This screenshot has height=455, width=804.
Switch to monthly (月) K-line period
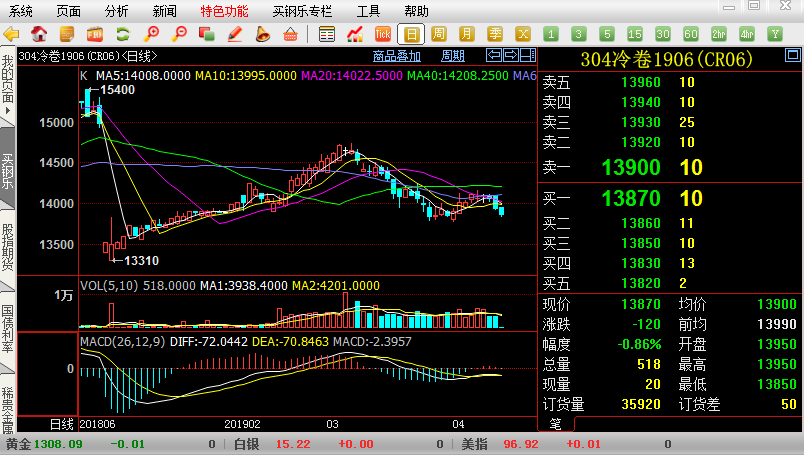467,34
